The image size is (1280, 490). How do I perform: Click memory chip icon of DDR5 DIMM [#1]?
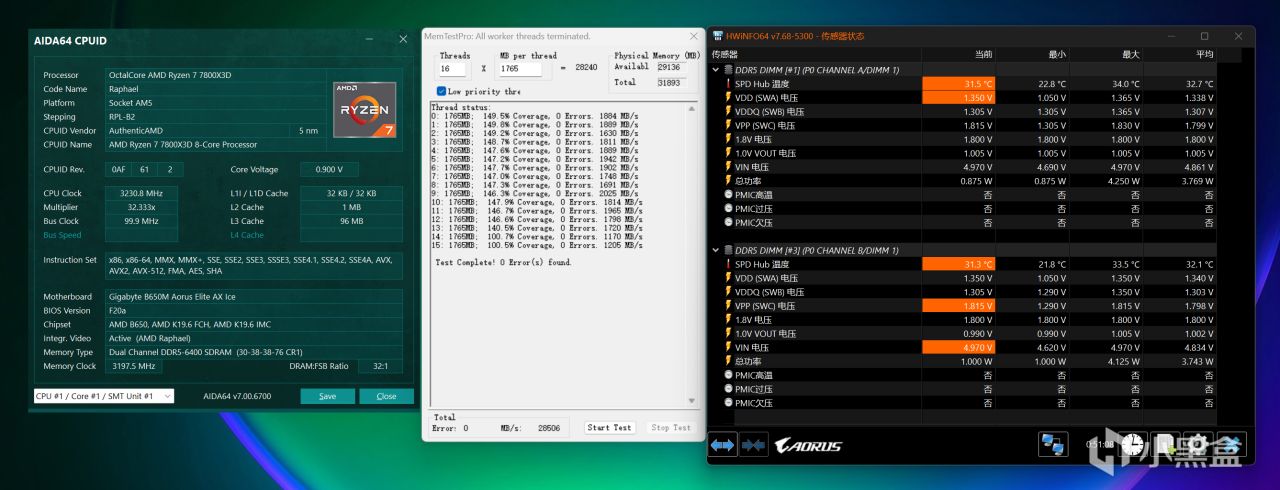point(728,70)
